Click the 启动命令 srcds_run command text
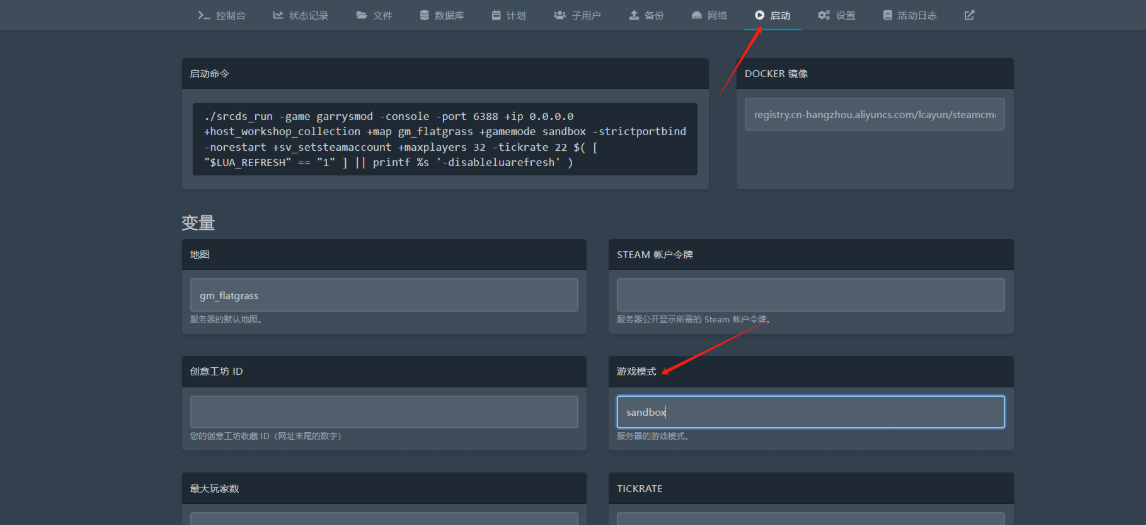Screen dimensions: 1146x525 445,139
